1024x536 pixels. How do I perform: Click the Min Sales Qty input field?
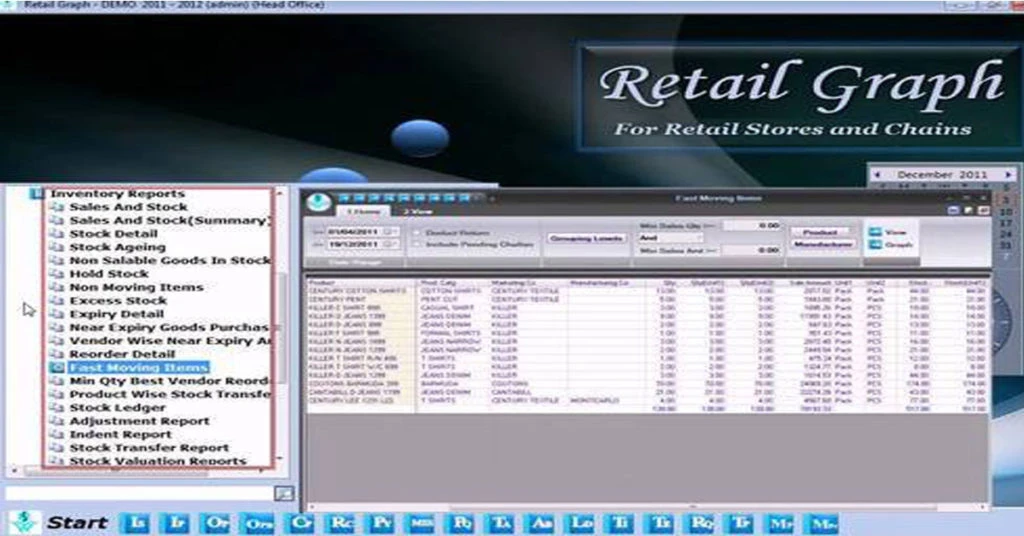coord(752,225)
